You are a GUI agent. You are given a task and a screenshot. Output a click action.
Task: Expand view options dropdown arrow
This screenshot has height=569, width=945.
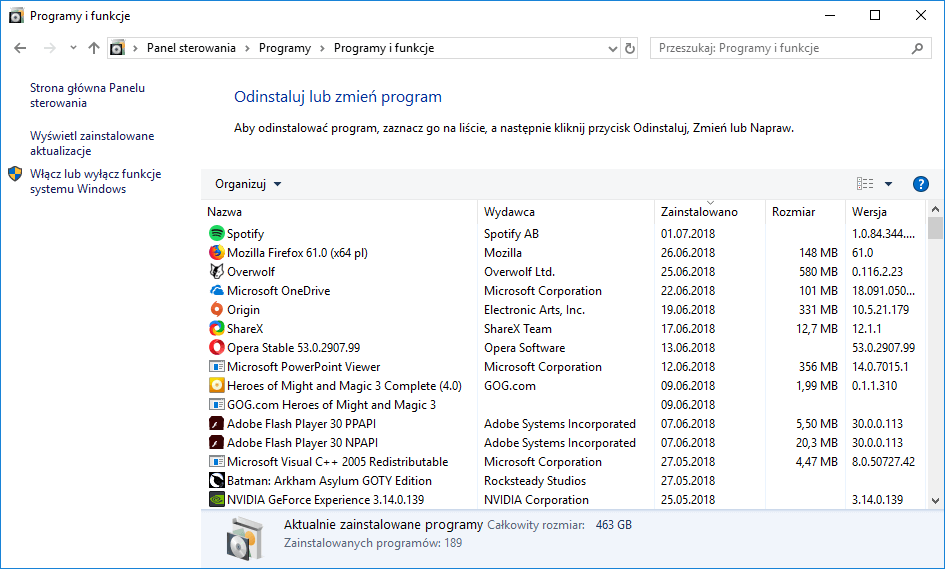888,184
